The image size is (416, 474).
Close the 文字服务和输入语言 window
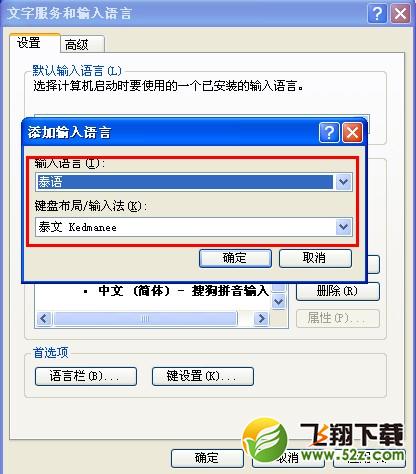click(400, 14)
